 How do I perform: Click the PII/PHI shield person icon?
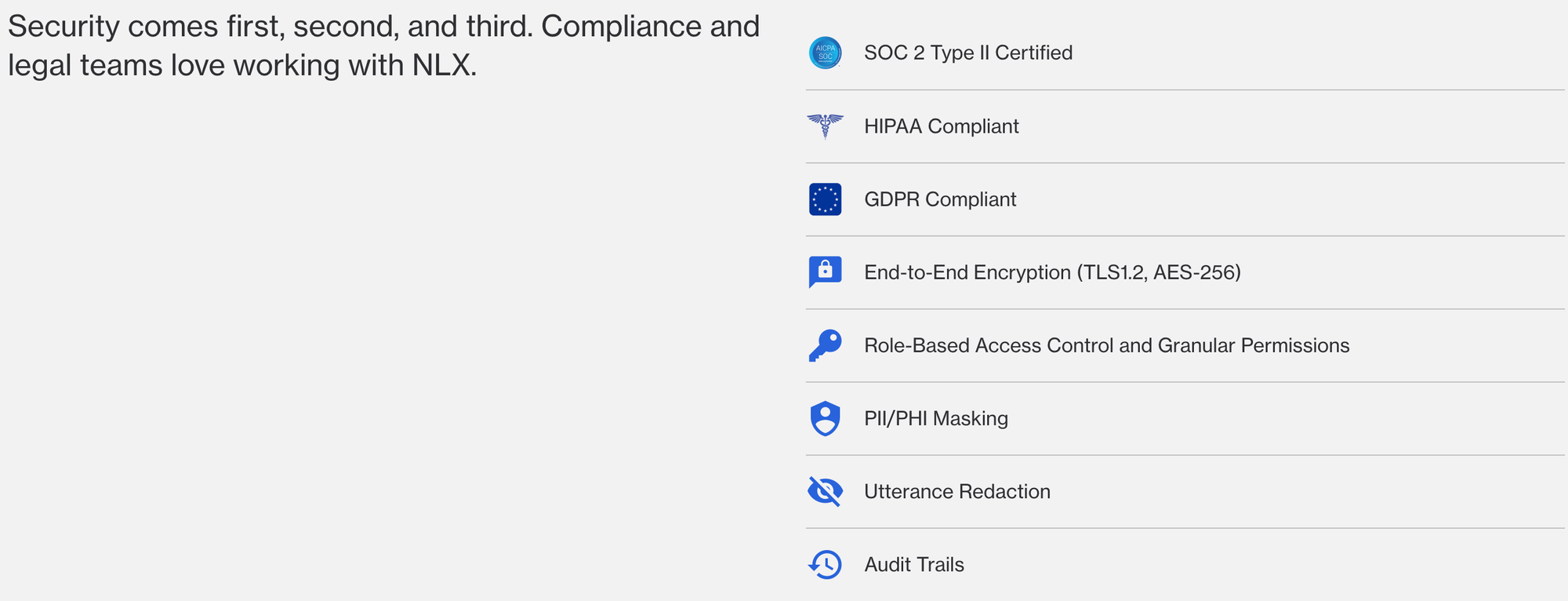click(x=825, y=418)
